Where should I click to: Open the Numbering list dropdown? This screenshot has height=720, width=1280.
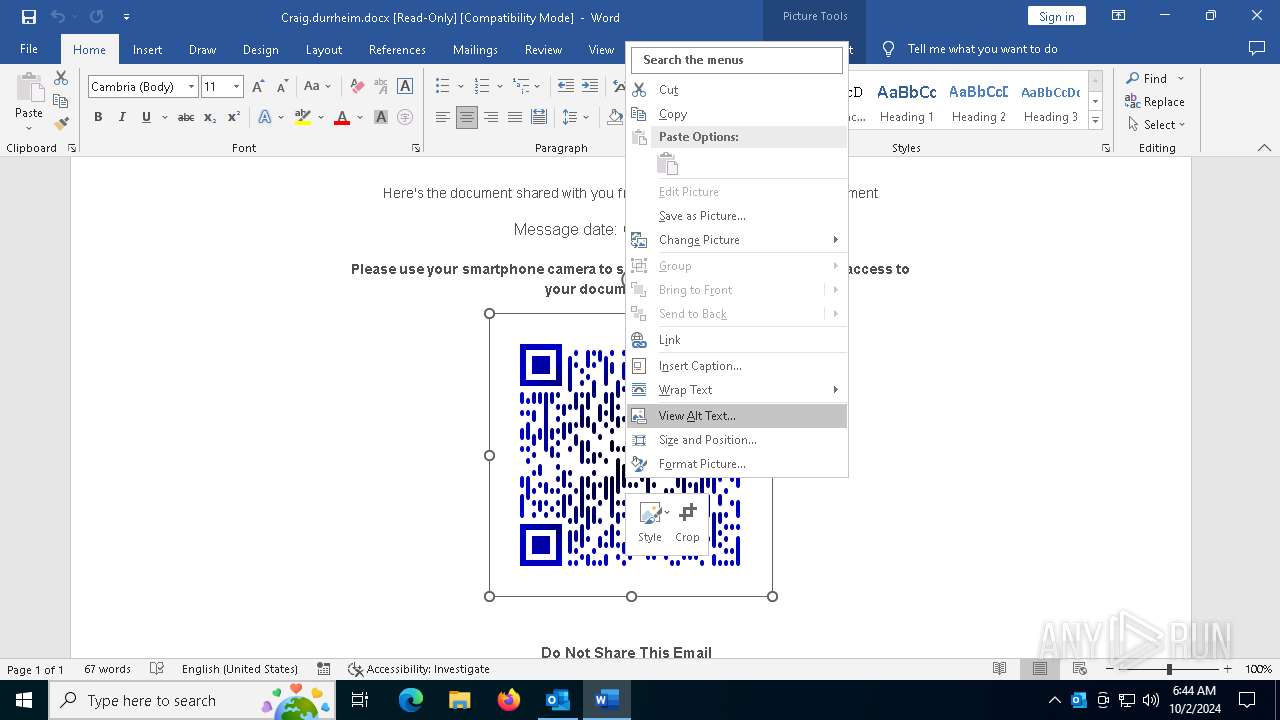499,87
